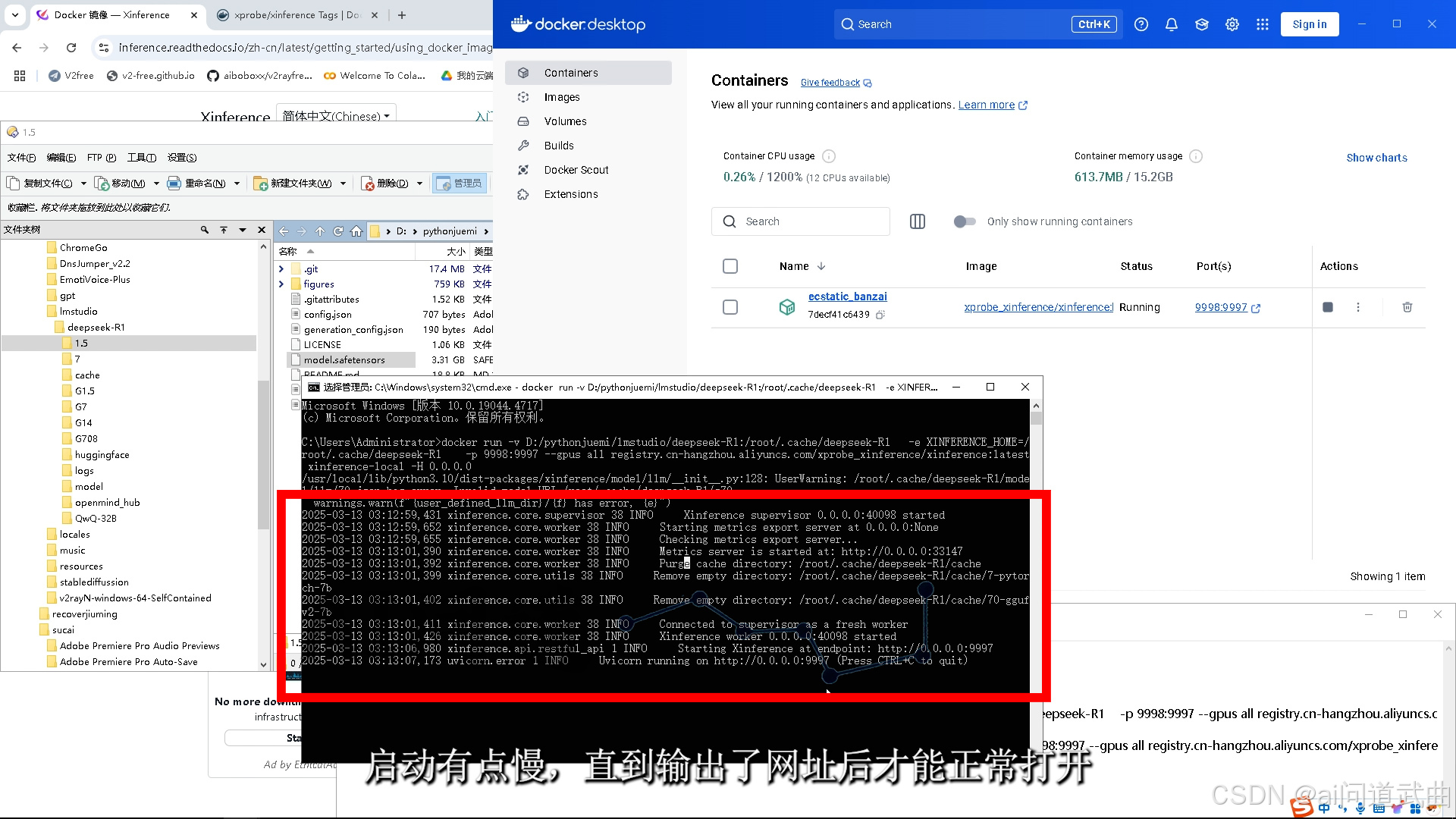
Task: Open Docker Desktop settings gear
Action: pos(1232,24)
